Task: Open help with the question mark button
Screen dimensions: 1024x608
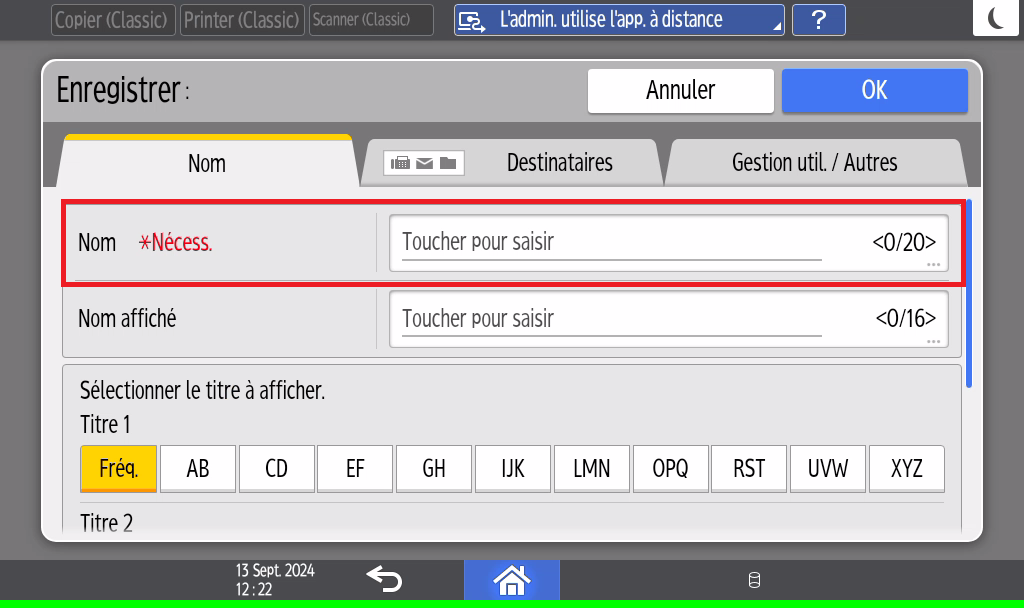Action: (x=818, y=20)
